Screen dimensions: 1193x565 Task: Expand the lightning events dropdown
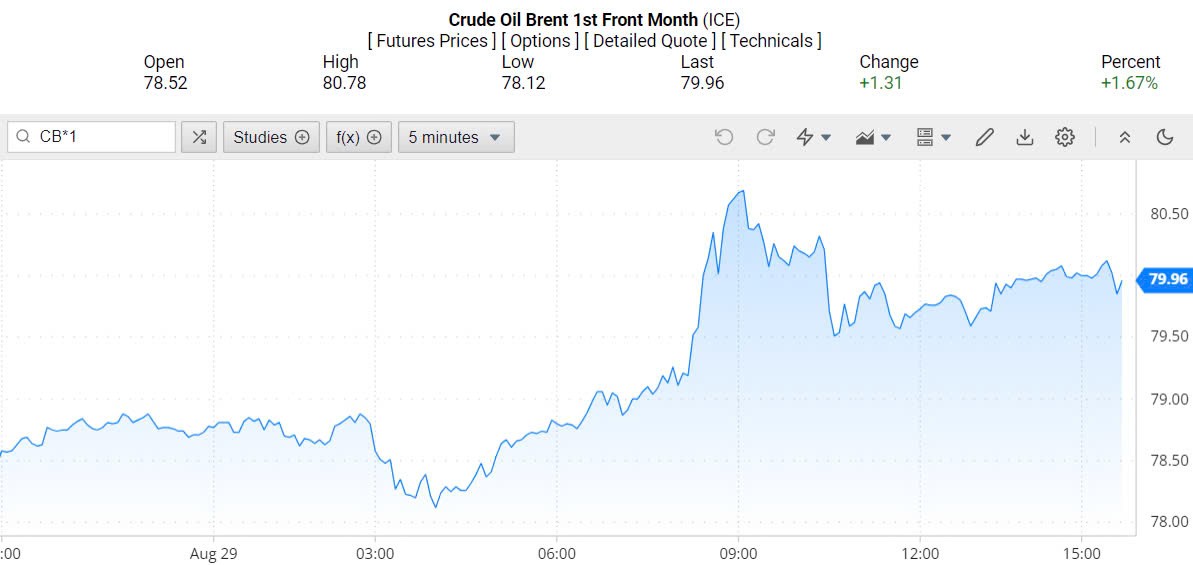(x=813, y=137)
